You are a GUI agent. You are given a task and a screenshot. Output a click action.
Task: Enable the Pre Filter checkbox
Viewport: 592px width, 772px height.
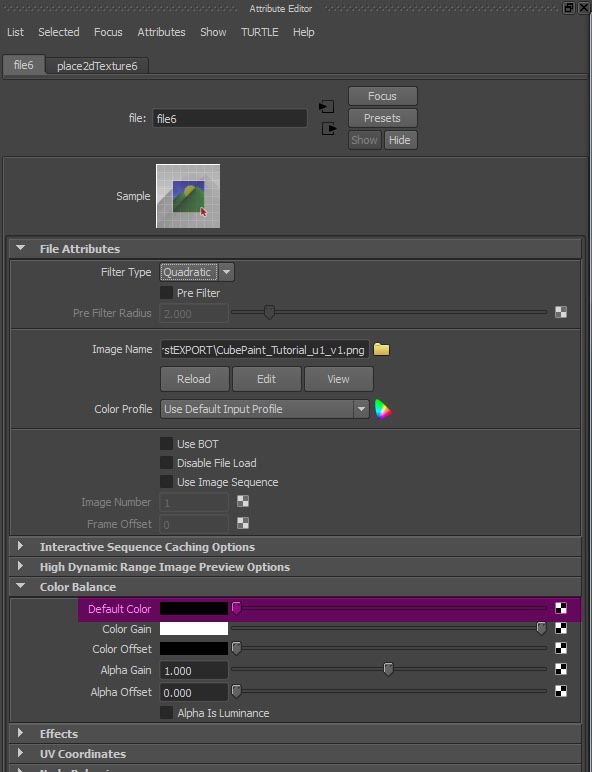click(166, 292)
